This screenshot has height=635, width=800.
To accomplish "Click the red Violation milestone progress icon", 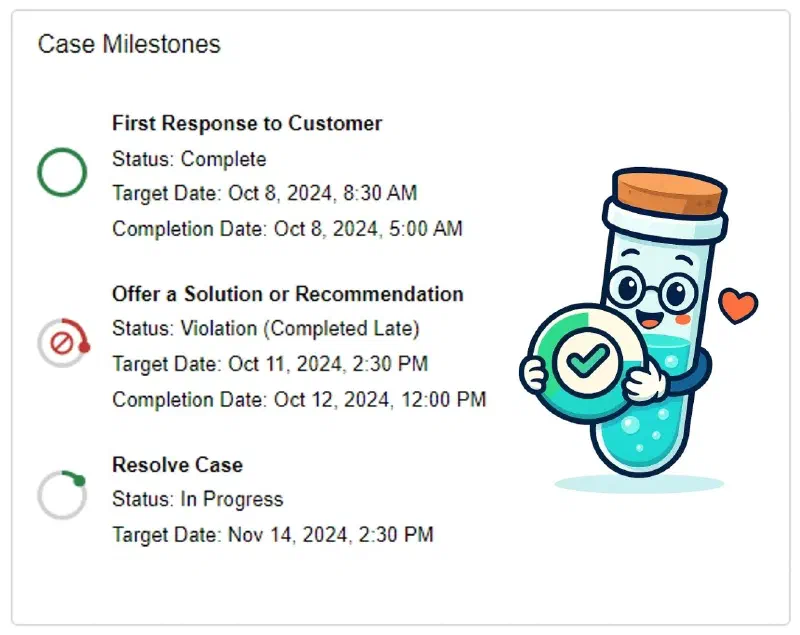I will tap(63, 343).
